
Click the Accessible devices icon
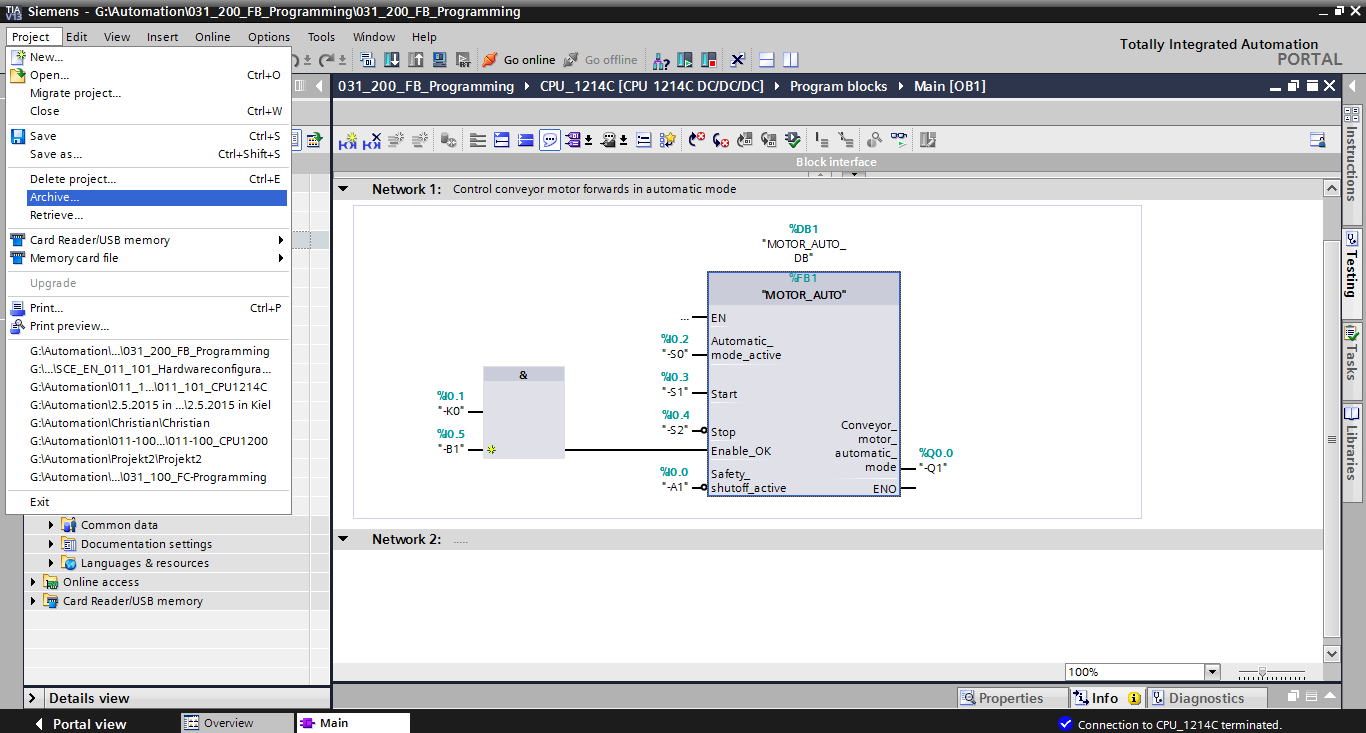pyautogui.click(x=661, y=60)
